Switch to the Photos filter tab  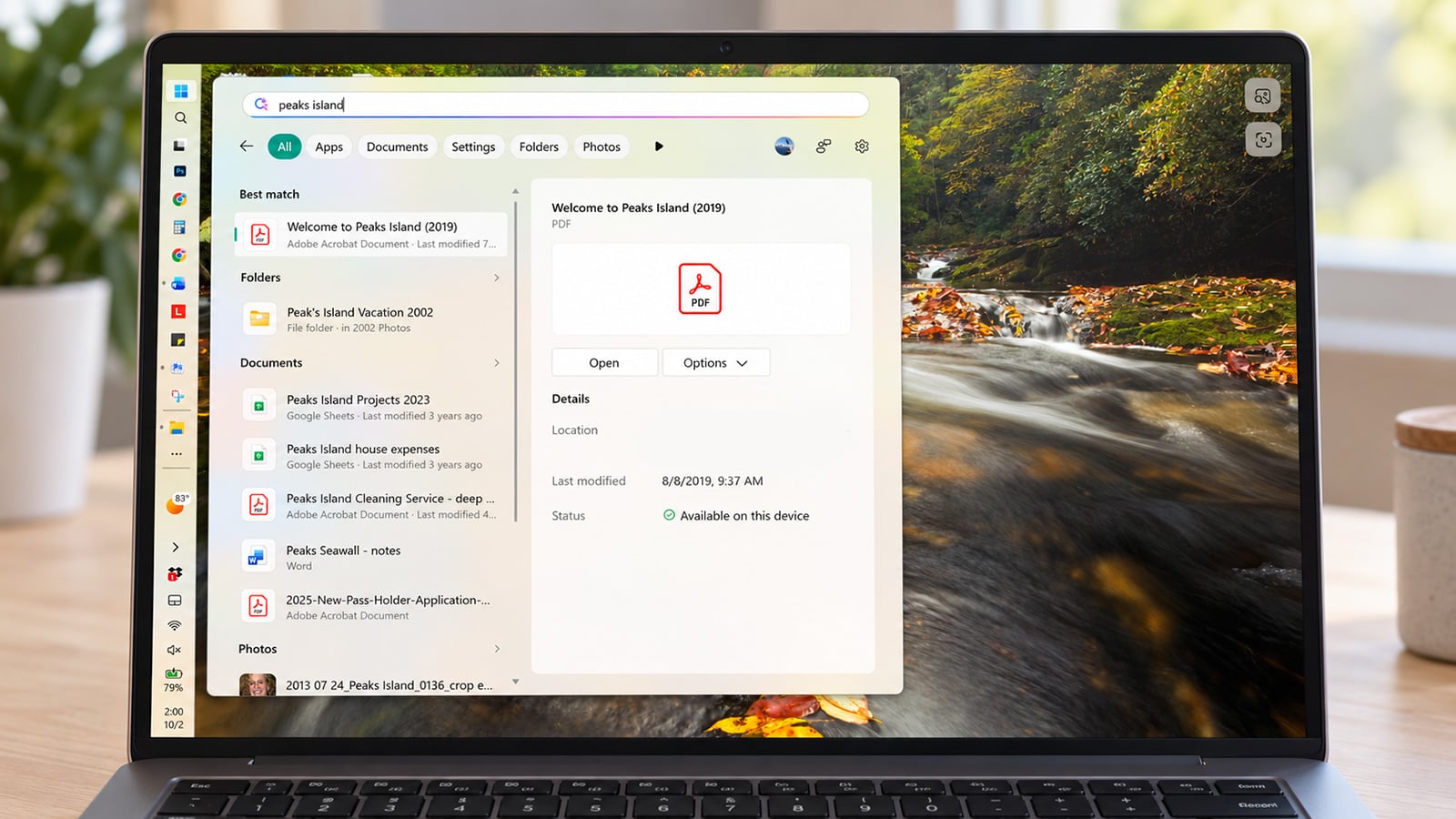(x=602, y=147)
